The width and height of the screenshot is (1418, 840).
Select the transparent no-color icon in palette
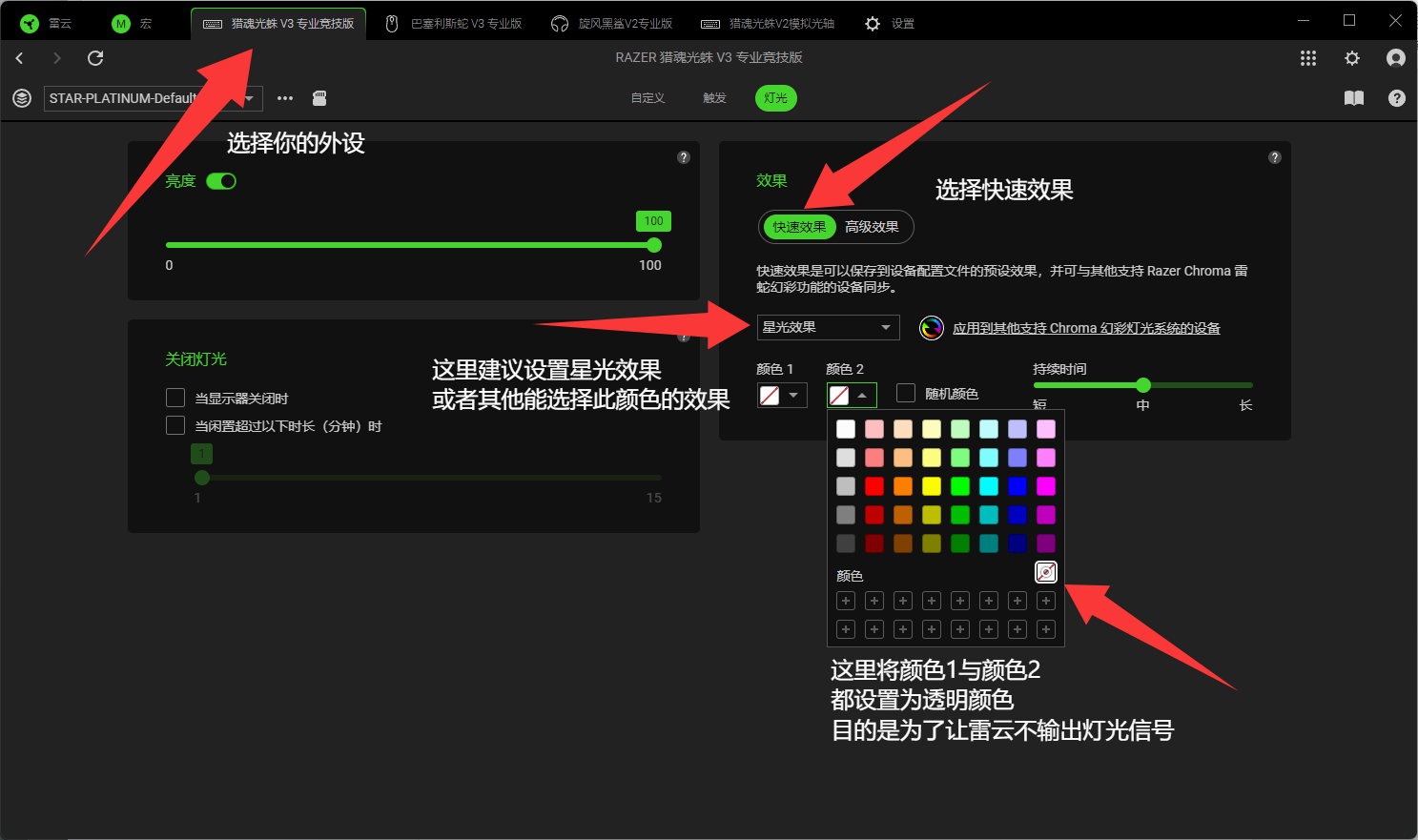[1046, 572]
